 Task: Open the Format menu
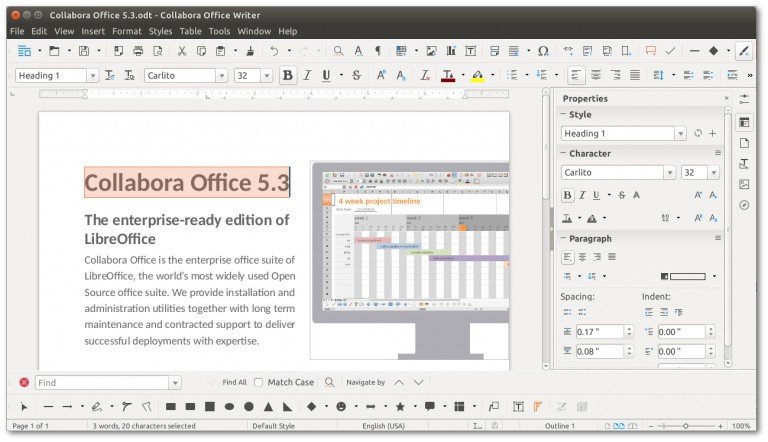(x=126, y=31)
